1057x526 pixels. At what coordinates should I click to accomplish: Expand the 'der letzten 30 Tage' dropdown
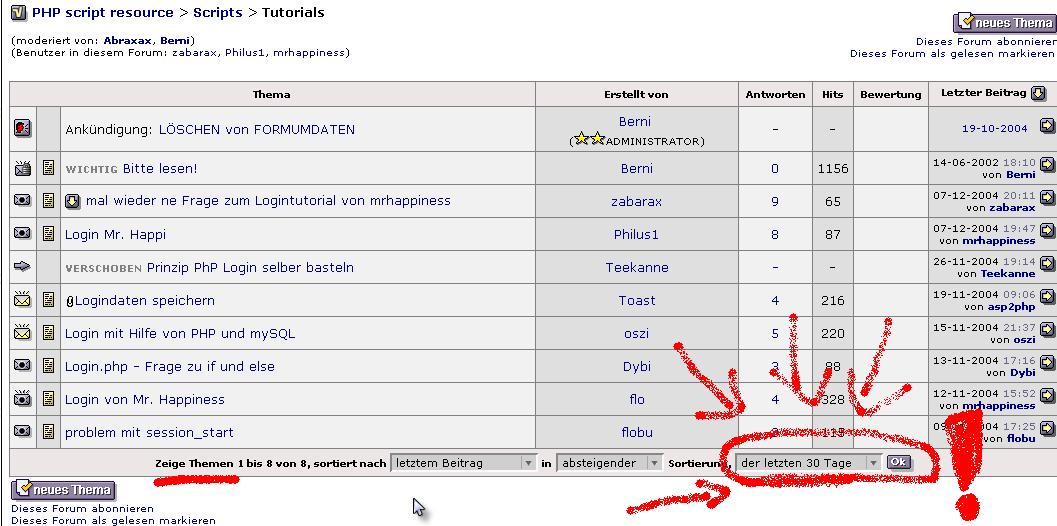point(809,463)
